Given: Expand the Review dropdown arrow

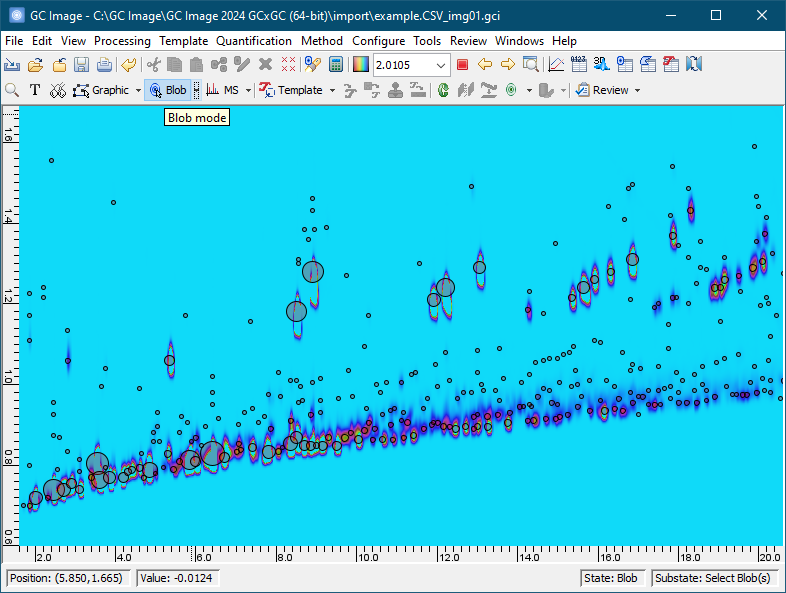Looking at the screenshot, I should click(637, 90).
